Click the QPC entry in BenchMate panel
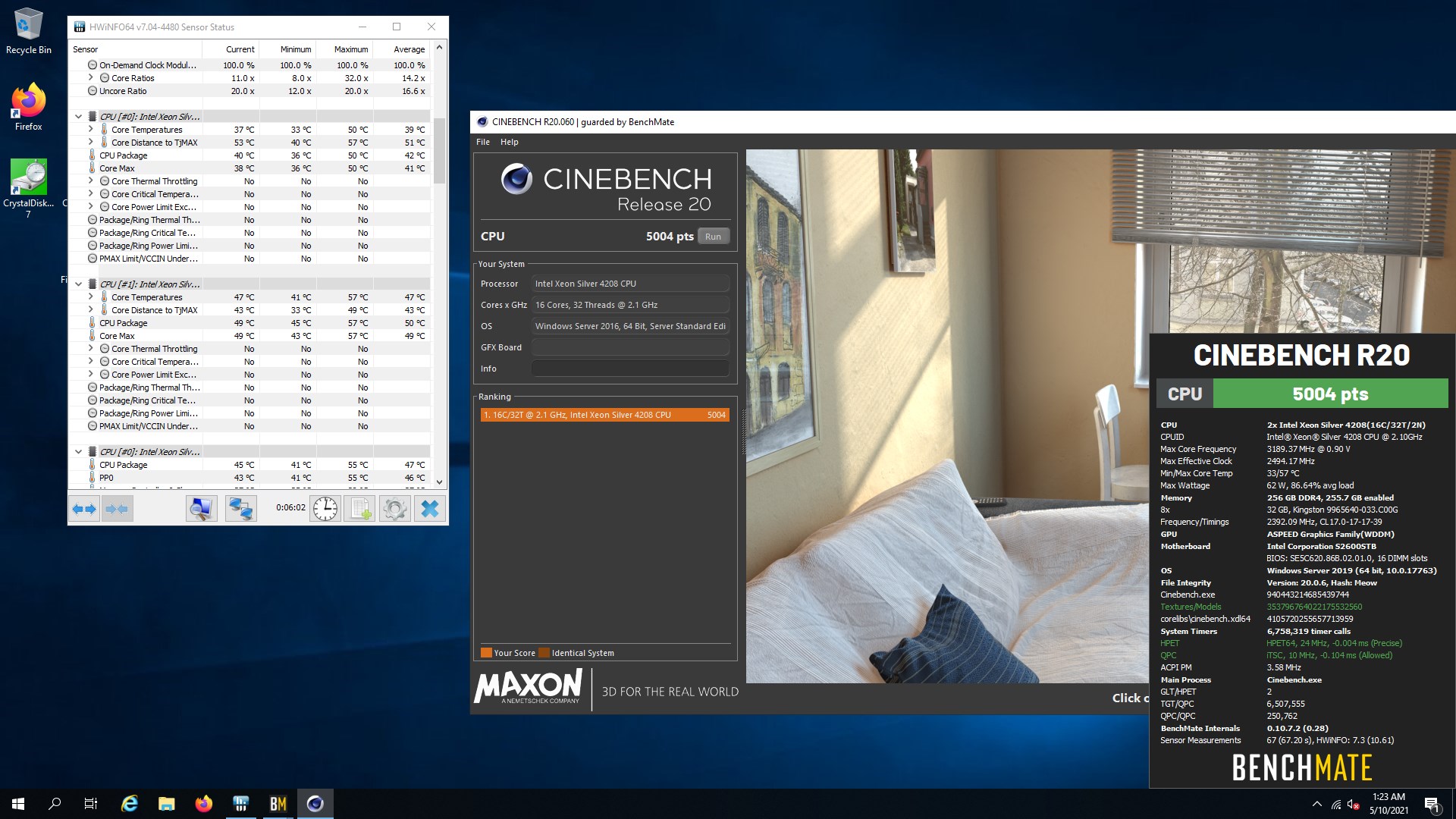1456x819 pixels. 1169,655
